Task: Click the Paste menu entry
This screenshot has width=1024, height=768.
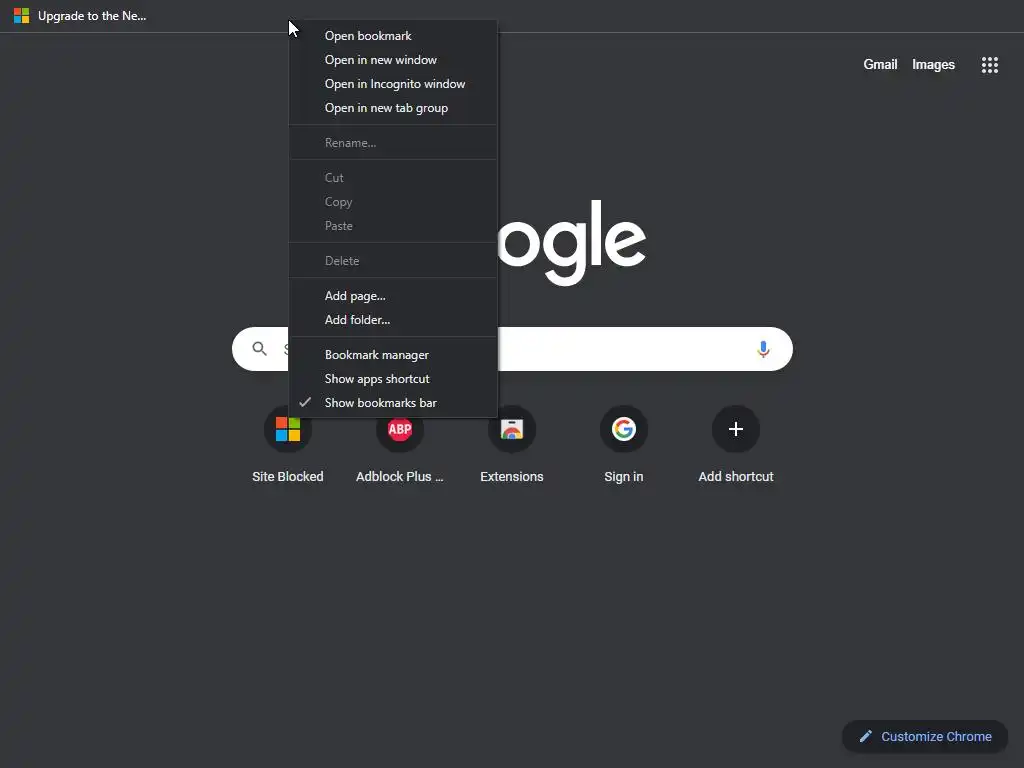Action: tap(393, 226)
